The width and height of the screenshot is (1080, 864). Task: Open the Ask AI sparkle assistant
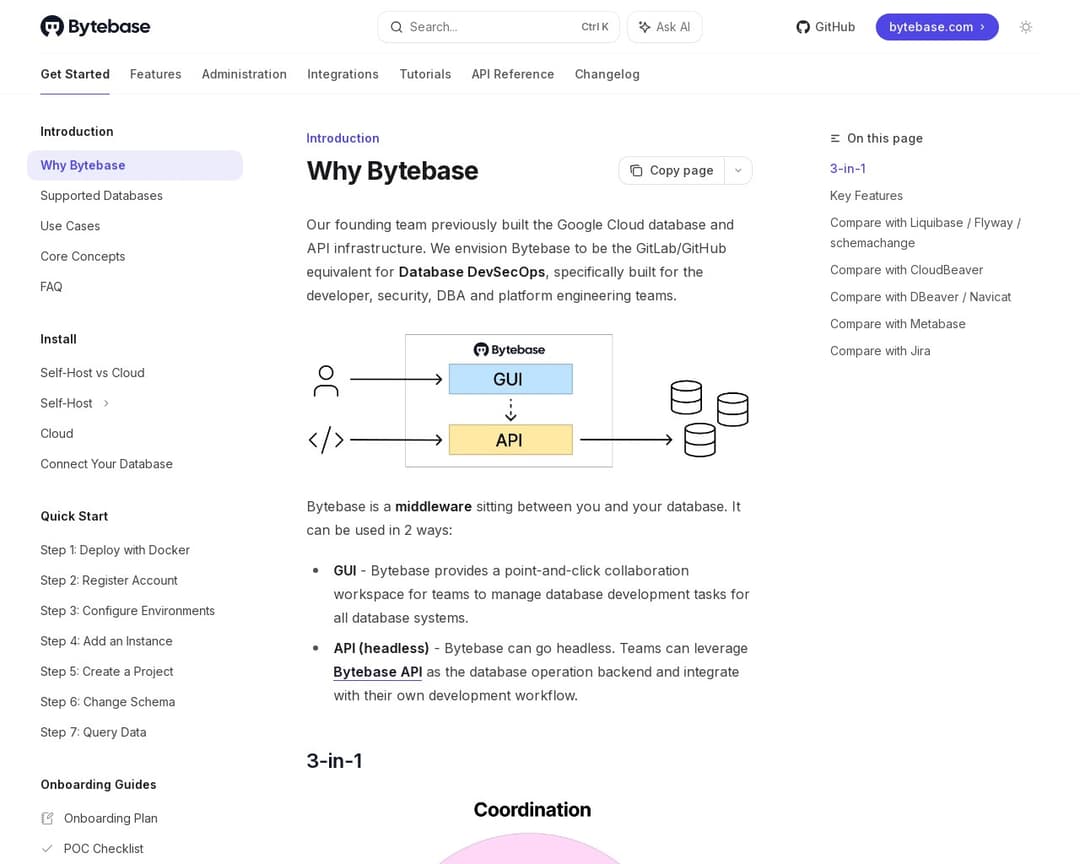[664, 27]
